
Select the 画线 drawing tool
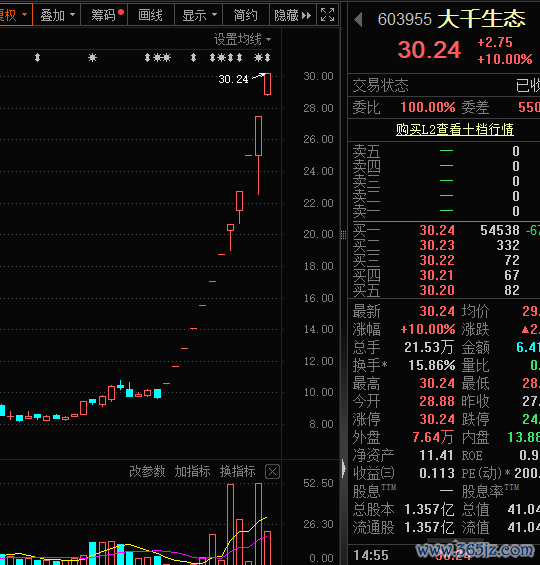(x=151, y=15)
